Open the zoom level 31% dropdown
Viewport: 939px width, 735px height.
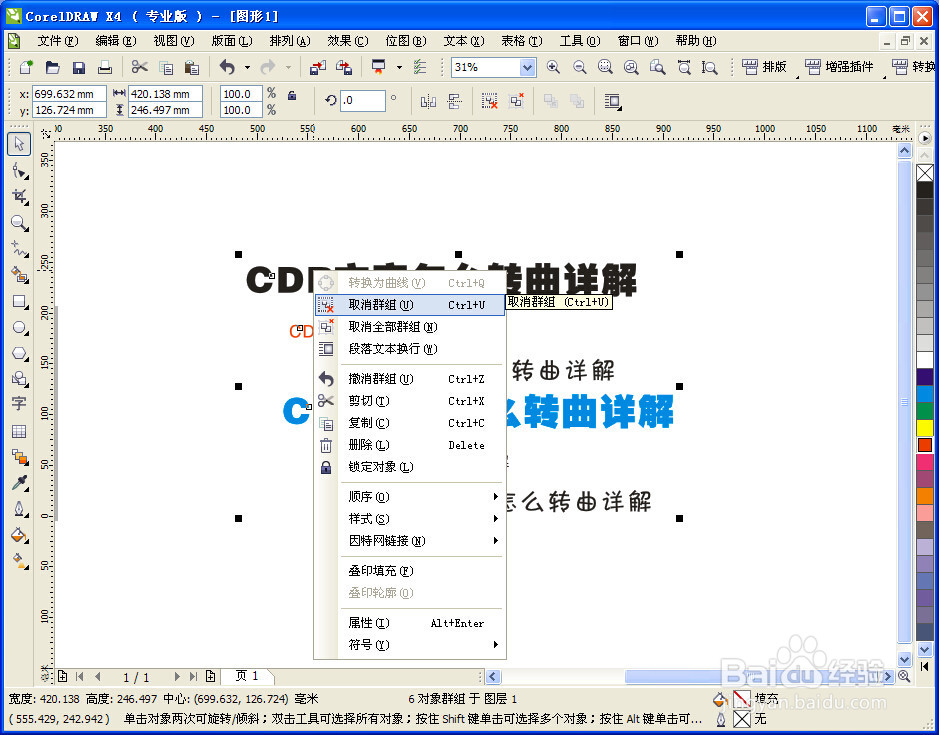coord(527,67)
